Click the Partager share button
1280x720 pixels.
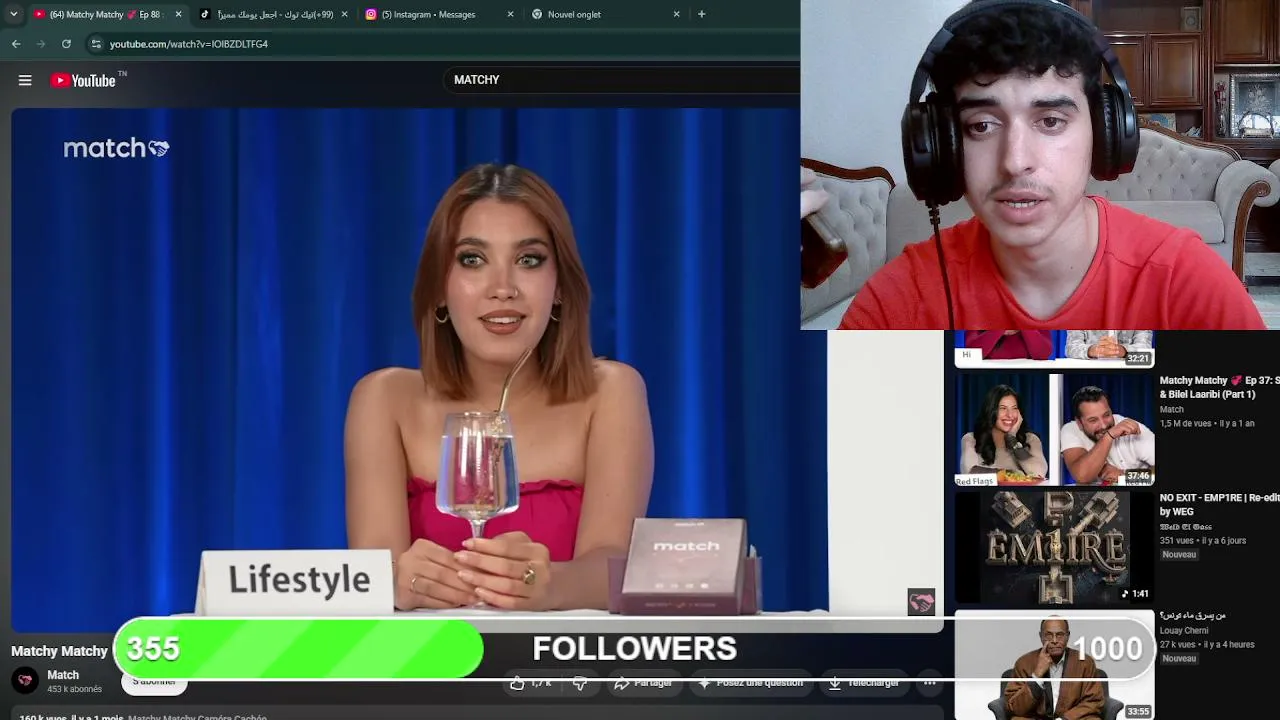643,682
